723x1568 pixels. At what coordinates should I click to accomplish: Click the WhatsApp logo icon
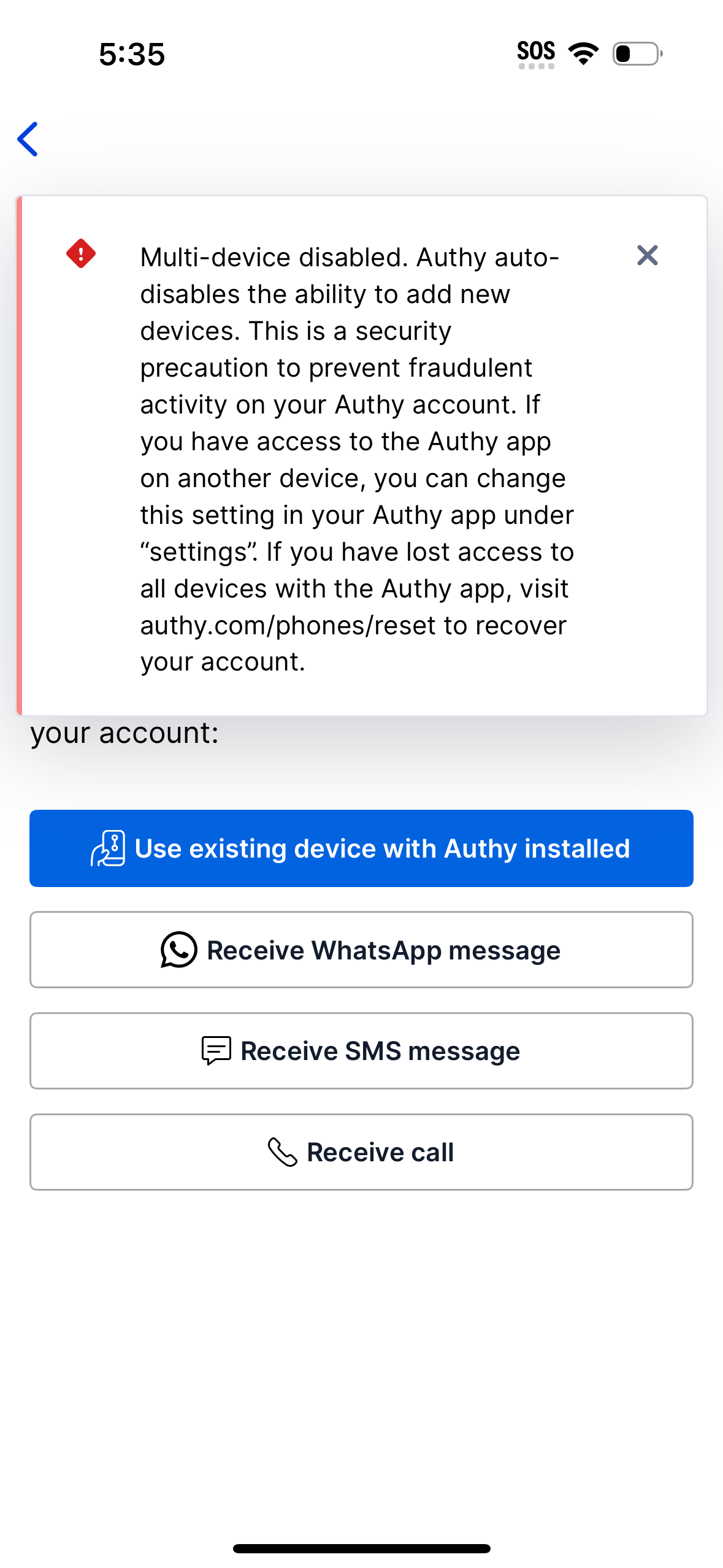(x=179, y=949)
